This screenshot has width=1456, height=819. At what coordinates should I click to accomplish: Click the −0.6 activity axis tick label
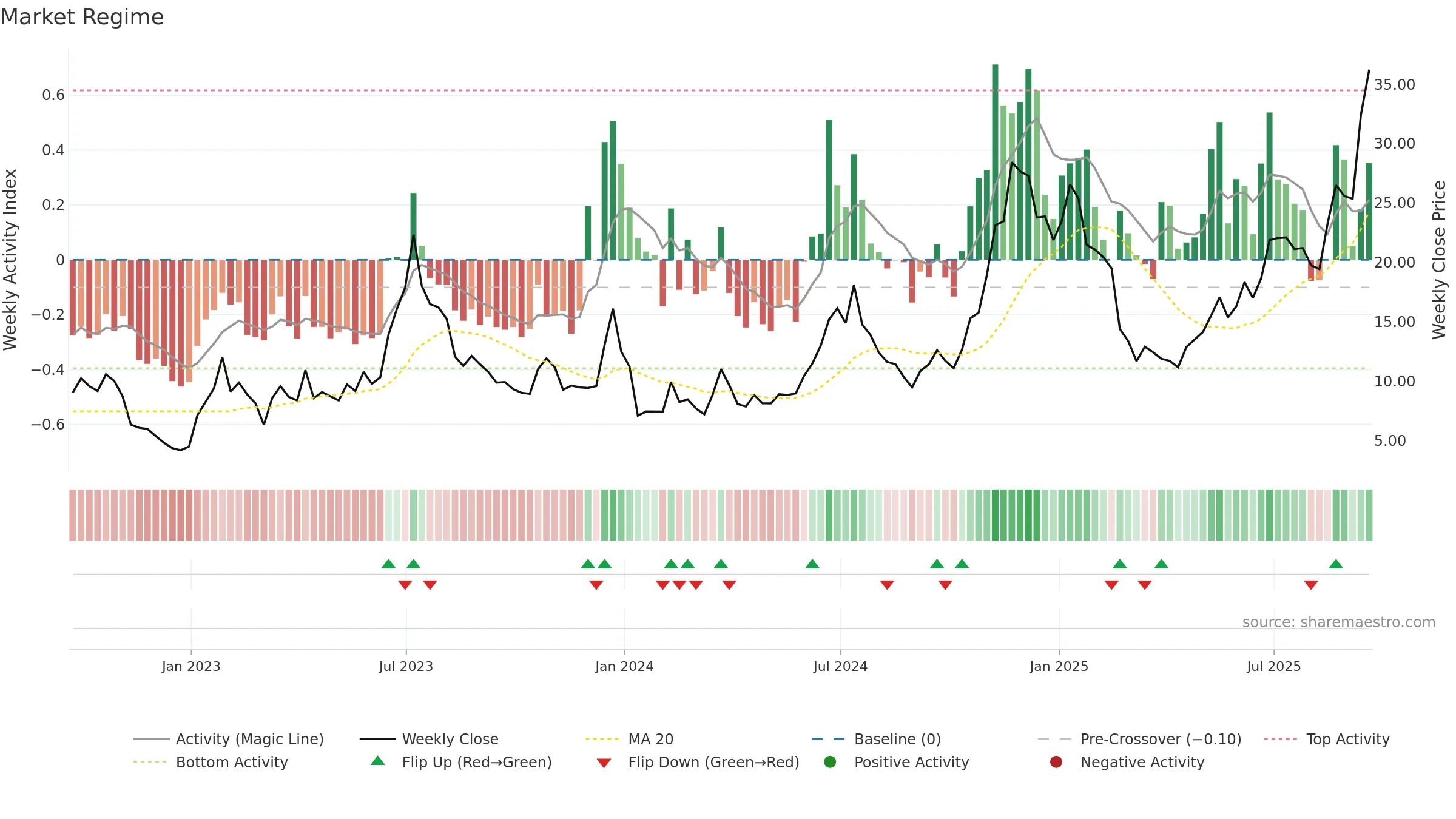48,424
